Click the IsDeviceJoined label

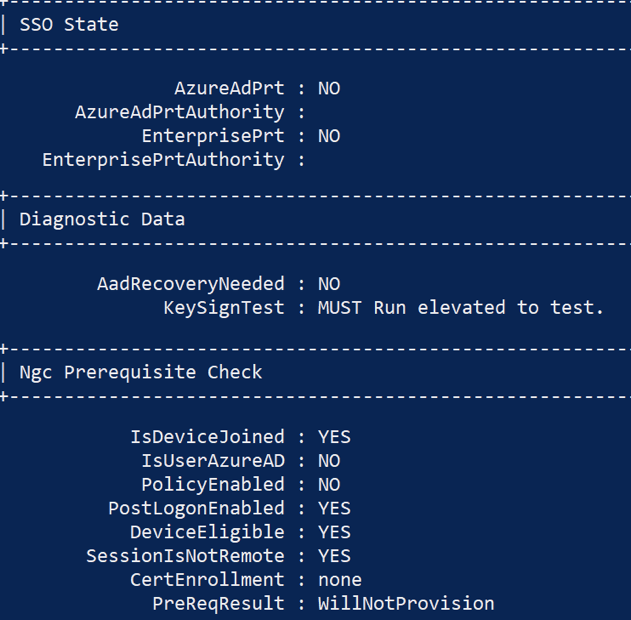pos(207,437)
